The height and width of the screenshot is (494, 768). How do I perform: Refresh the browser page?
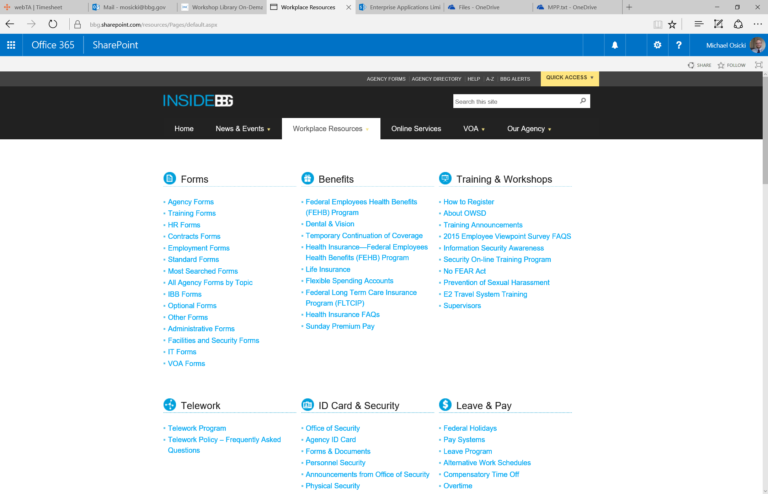point(52,23)
